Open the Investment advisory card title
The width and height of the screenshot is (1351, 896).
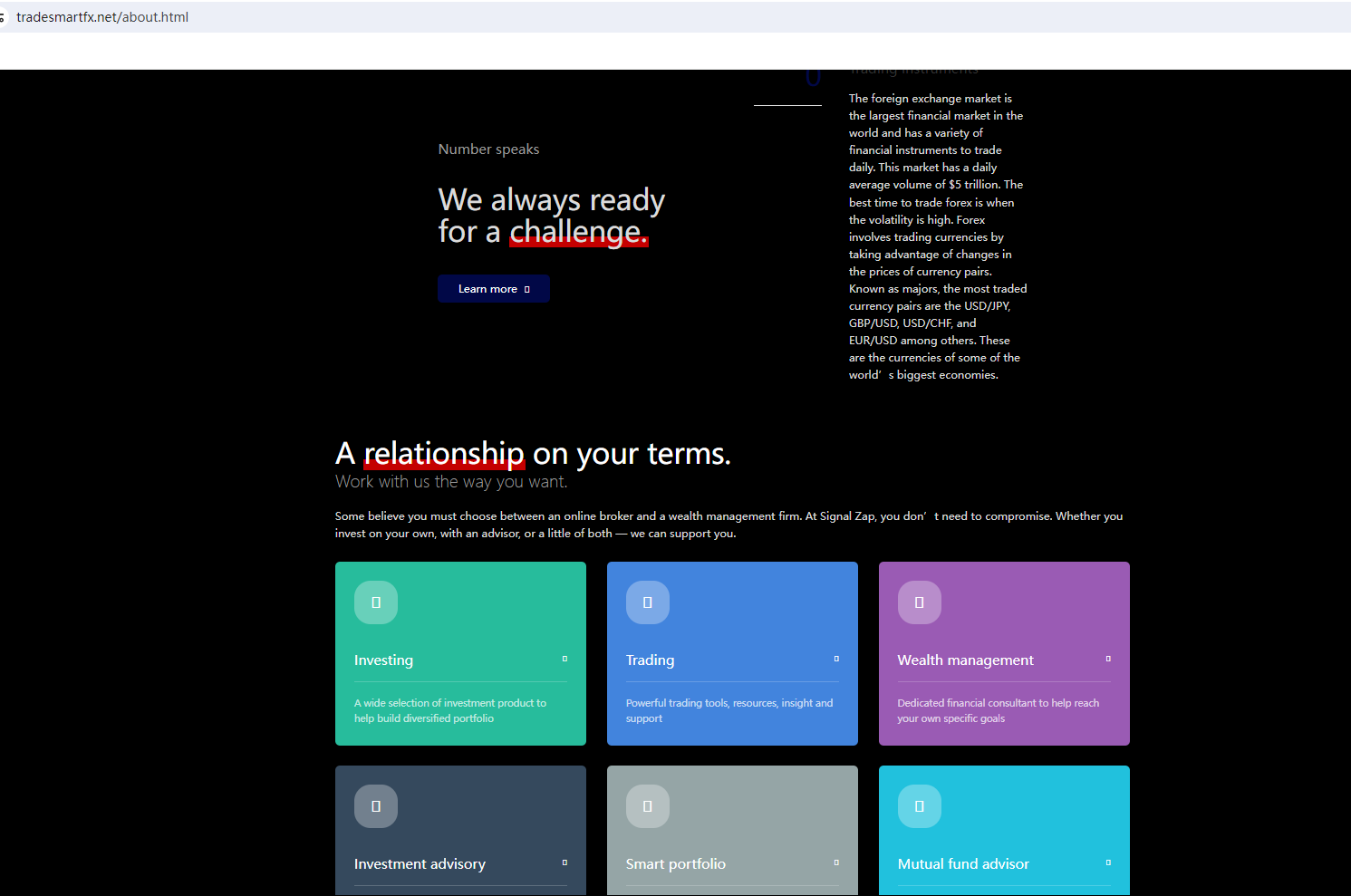[x=420, y=864]
